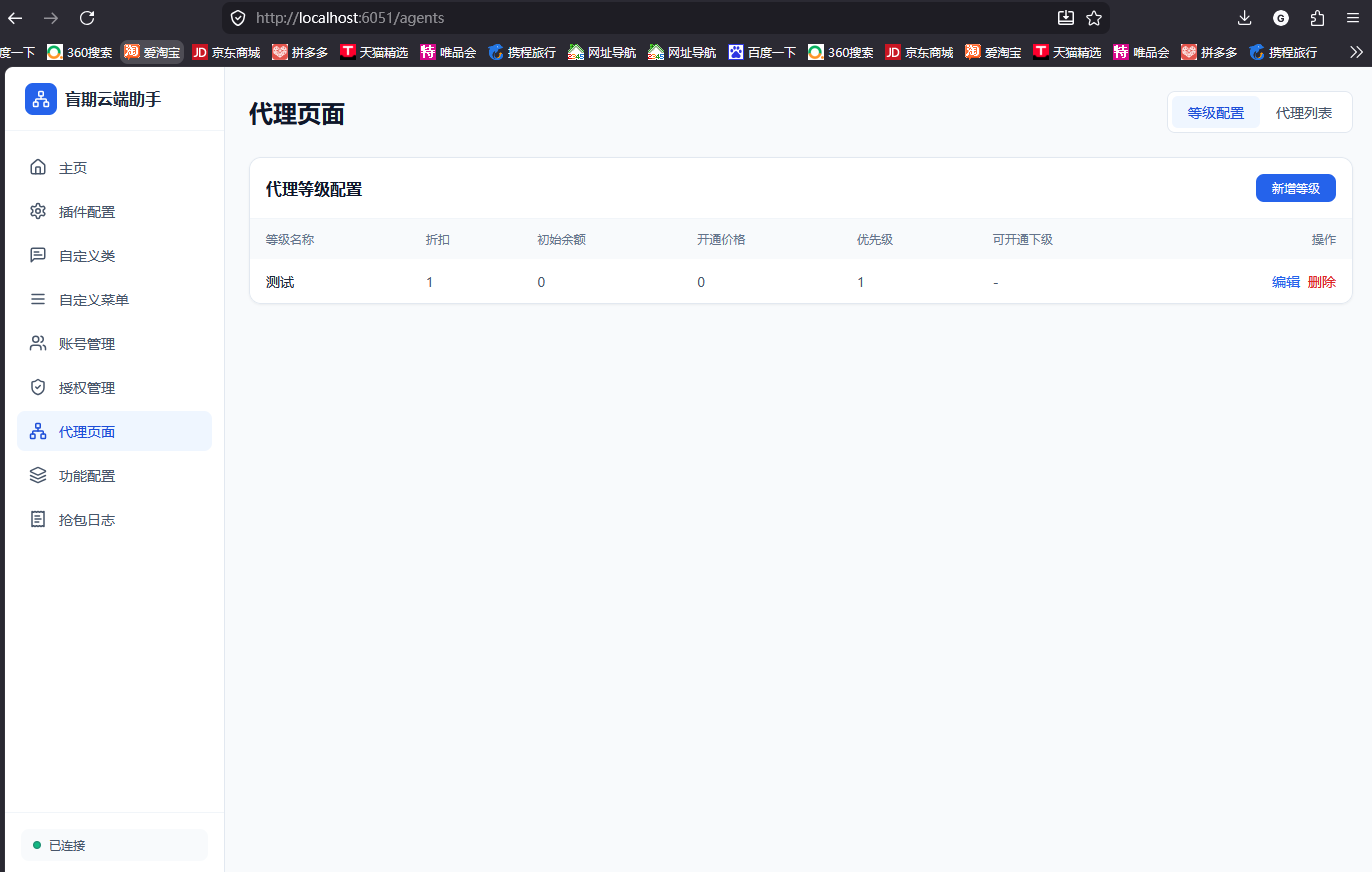1372x872 pixels.
Task: Click the 代理页面 page heading
Action: point(297,114)
